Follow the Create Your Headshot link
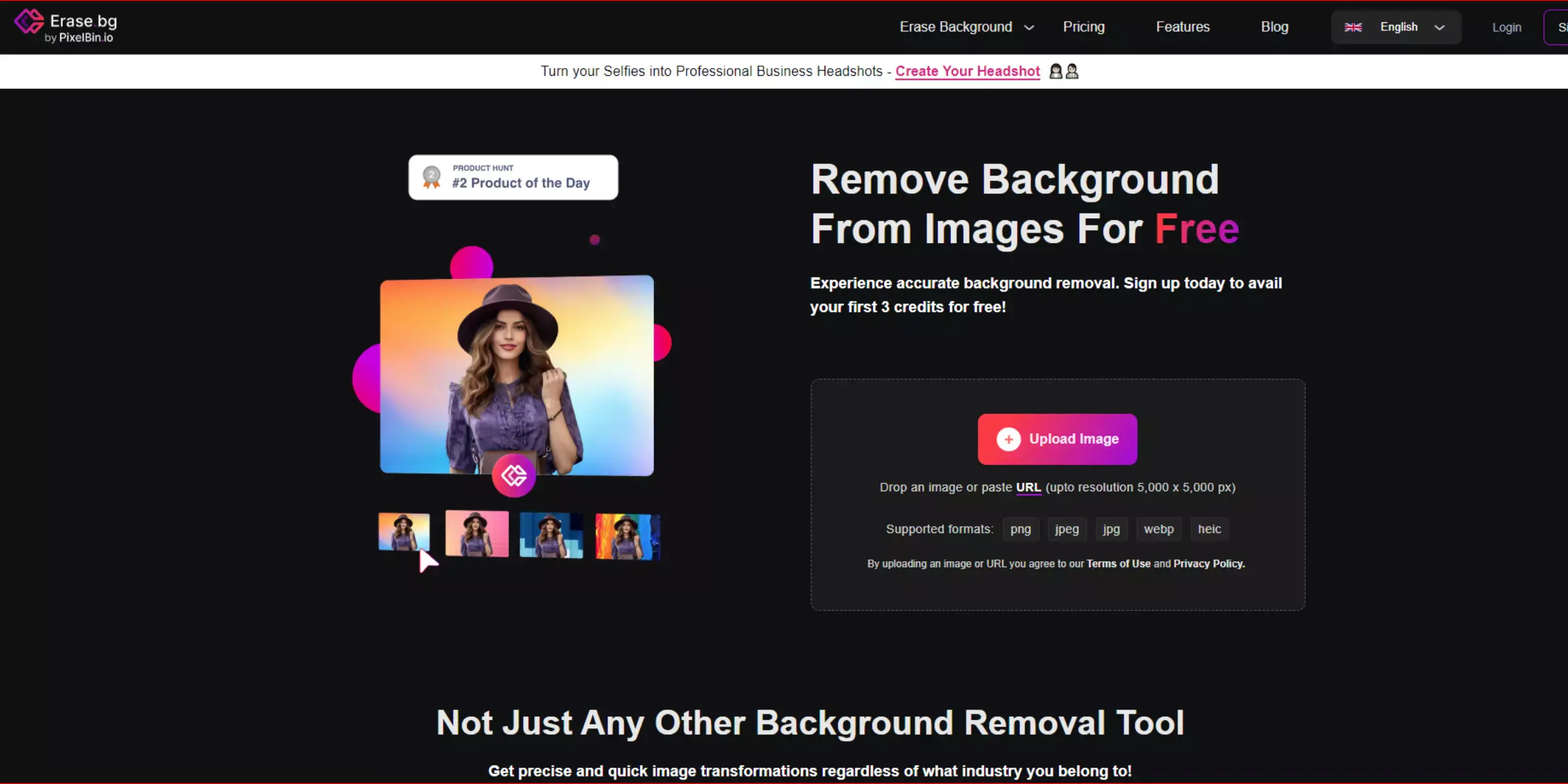This screenshot has width=1568, height=784. tap(967, 71)
